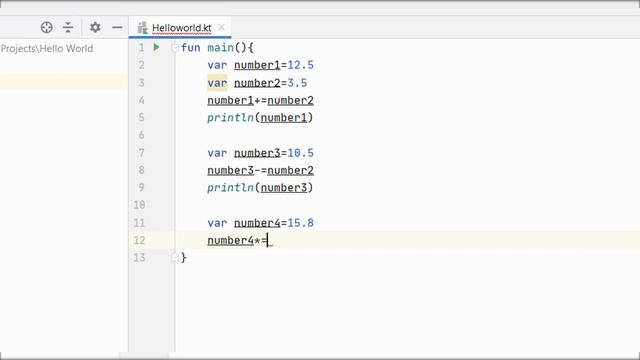Click line number 7 in gutter
The width and height of the screenshot is (640, 360).
coord(141,153)
